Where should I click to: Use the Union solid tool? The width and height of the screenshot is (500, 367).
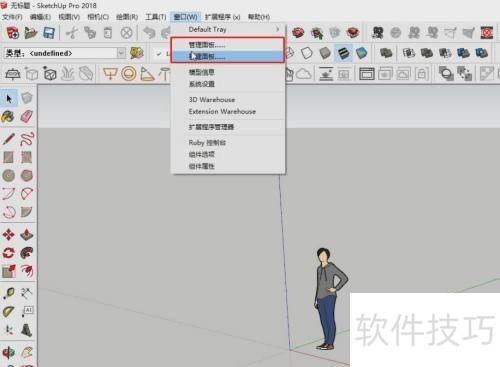(x=427, y=53)
